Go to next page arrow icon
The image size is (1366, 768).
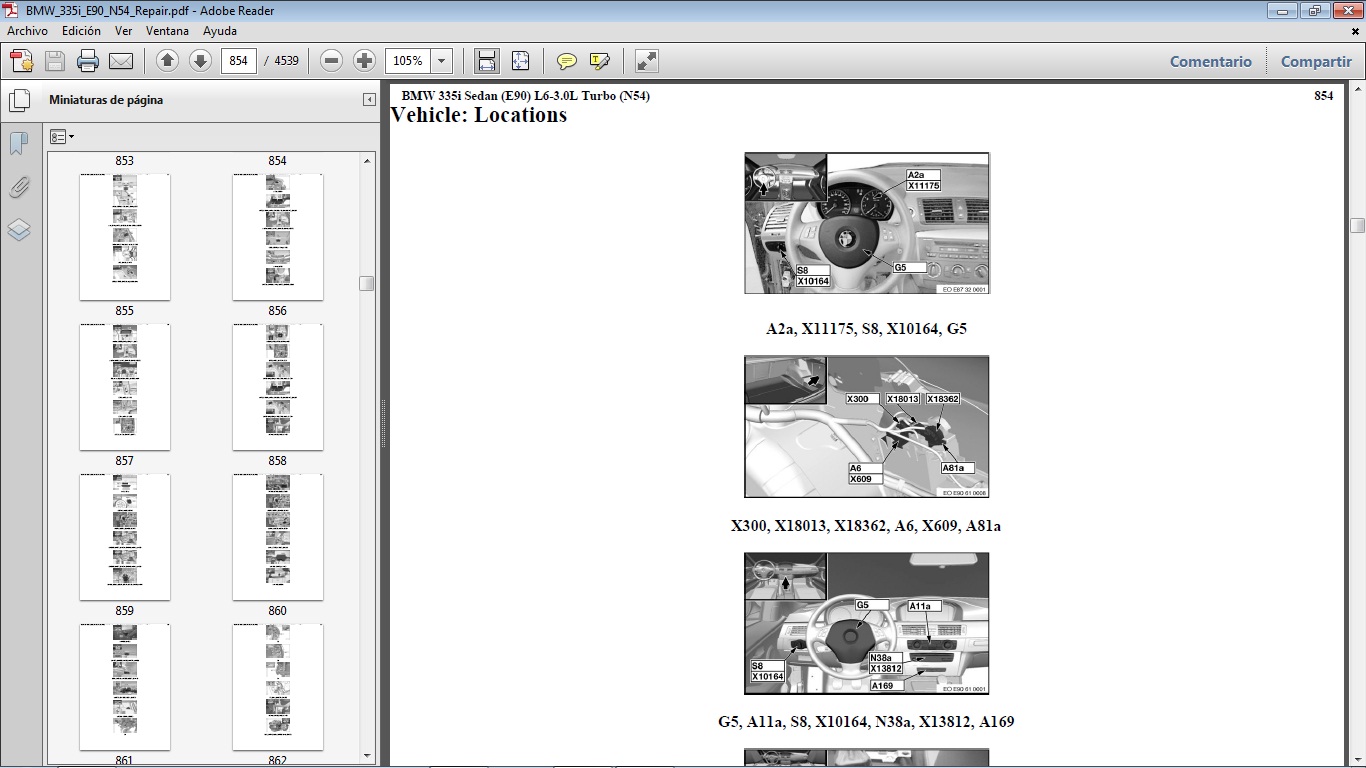(200, 61)
